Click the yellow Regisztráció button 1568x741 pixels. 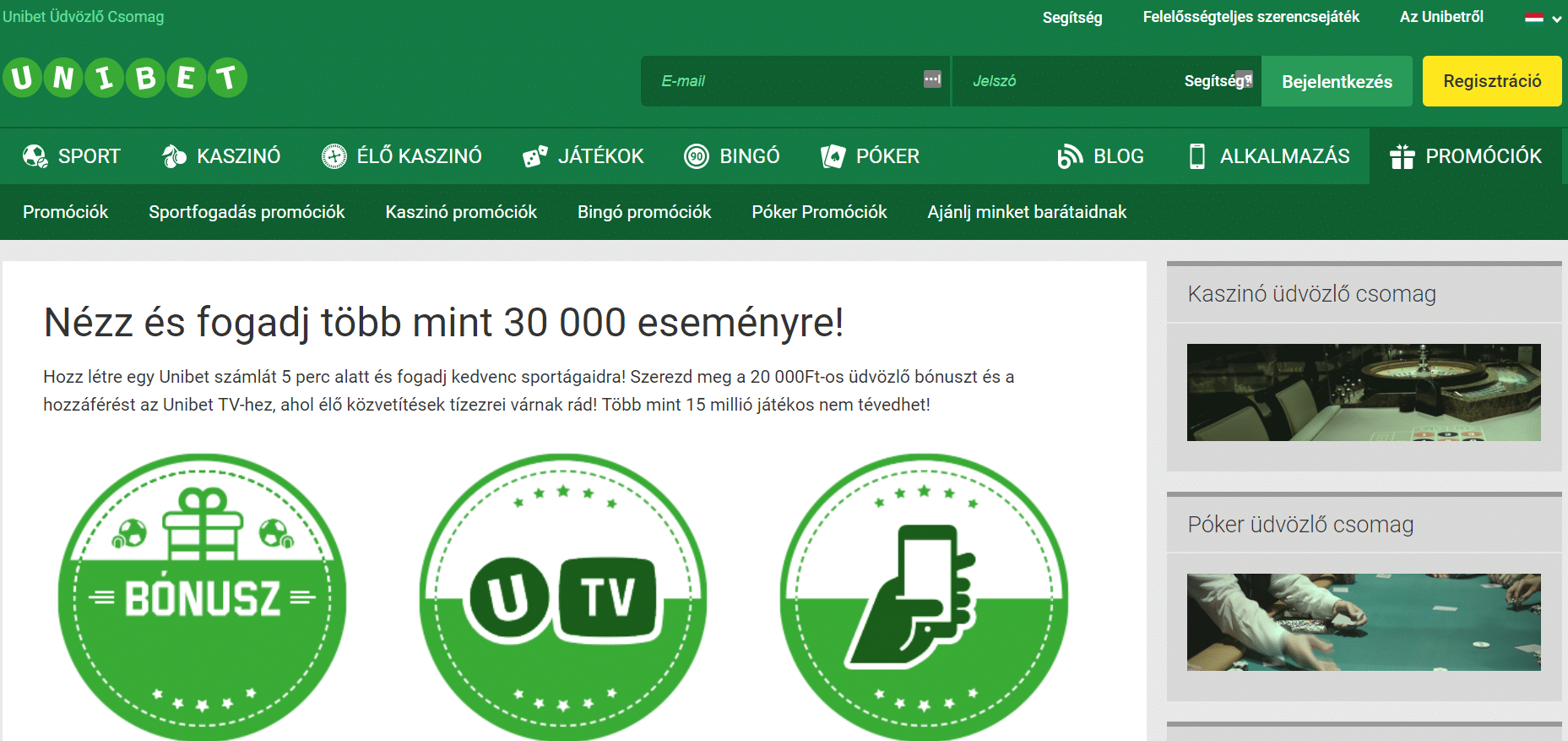point(1491,81)
